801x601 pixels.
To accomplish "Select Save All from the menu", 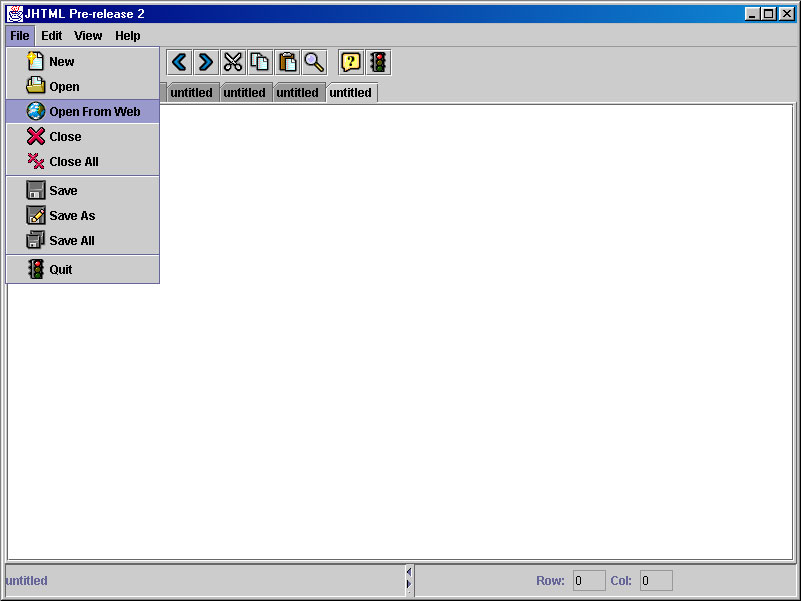I will (x=72, y=241).
